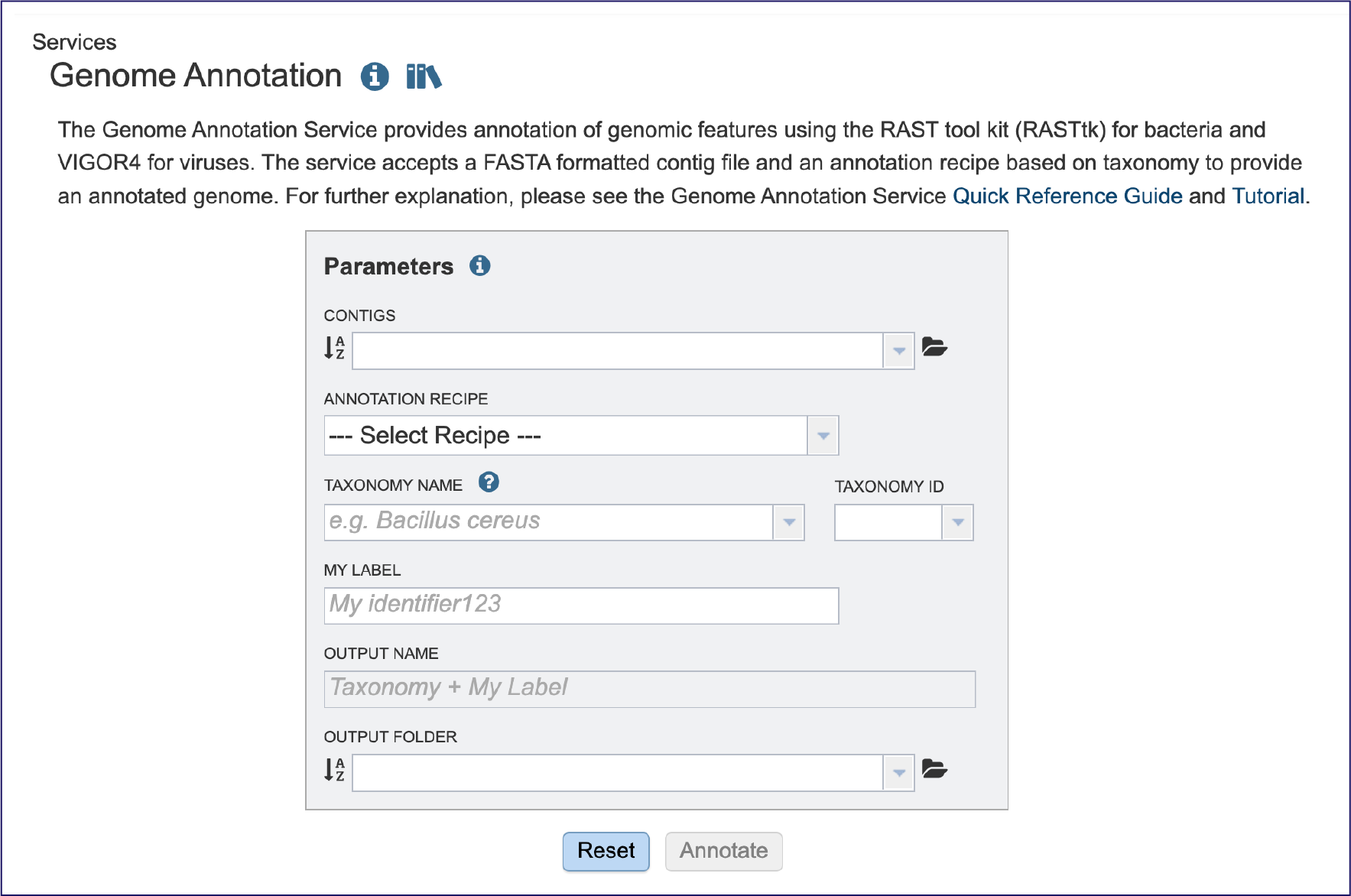This screenshot has width=1351, height=896.
Task: Open the Tutorial link
Action: pos(1268,196)
